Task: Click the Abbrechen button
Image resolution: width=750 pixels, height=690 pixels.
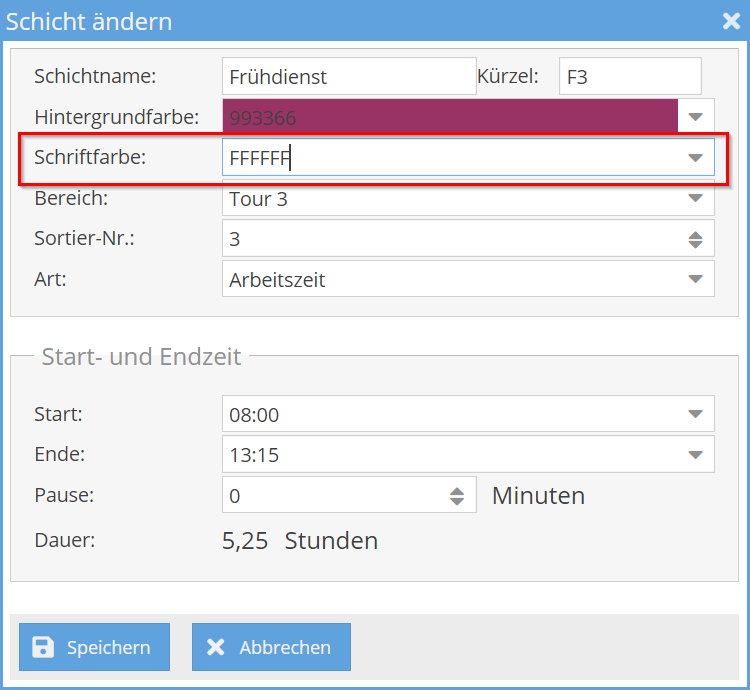Action: point(271,647)
